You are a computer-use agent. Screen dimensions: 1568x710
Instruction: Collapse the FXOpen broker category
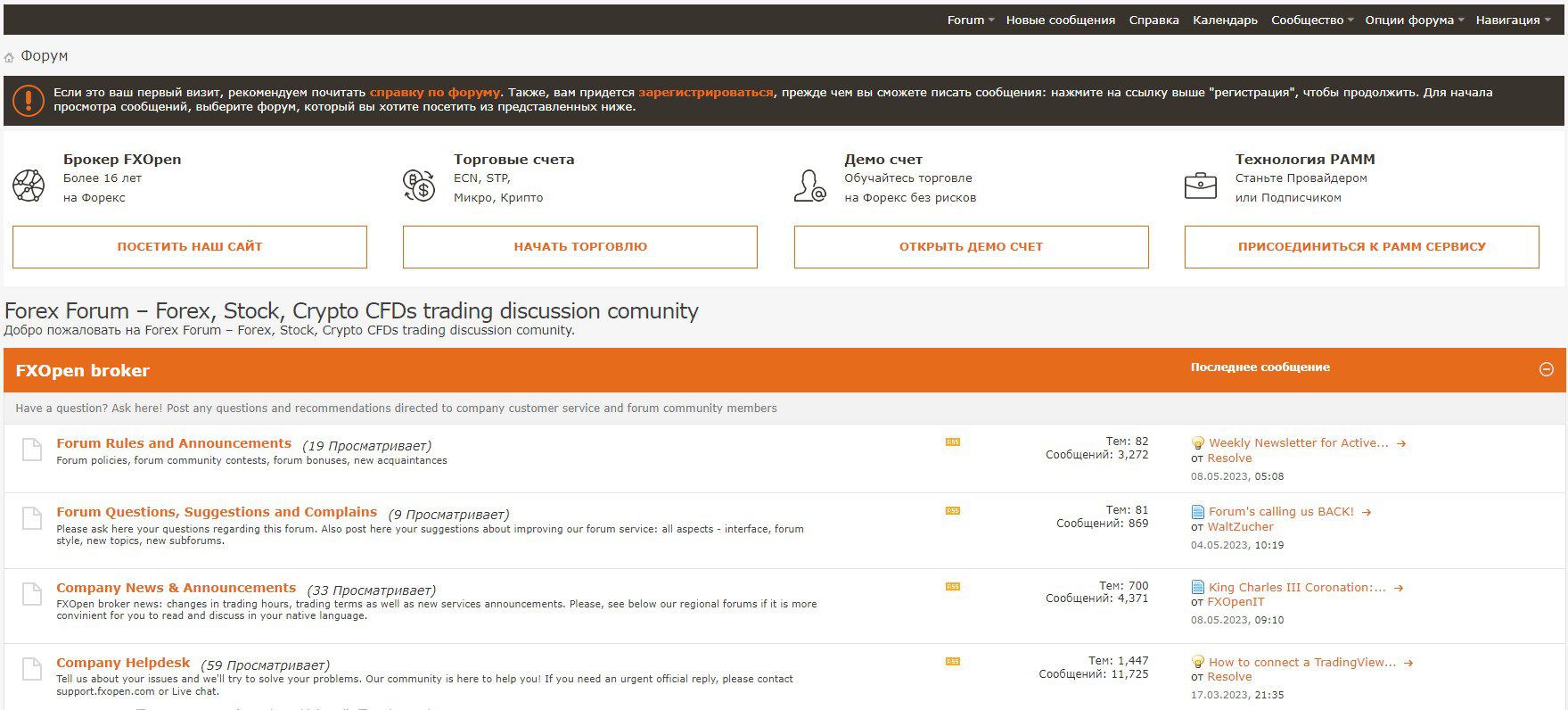pos(1547,369)
